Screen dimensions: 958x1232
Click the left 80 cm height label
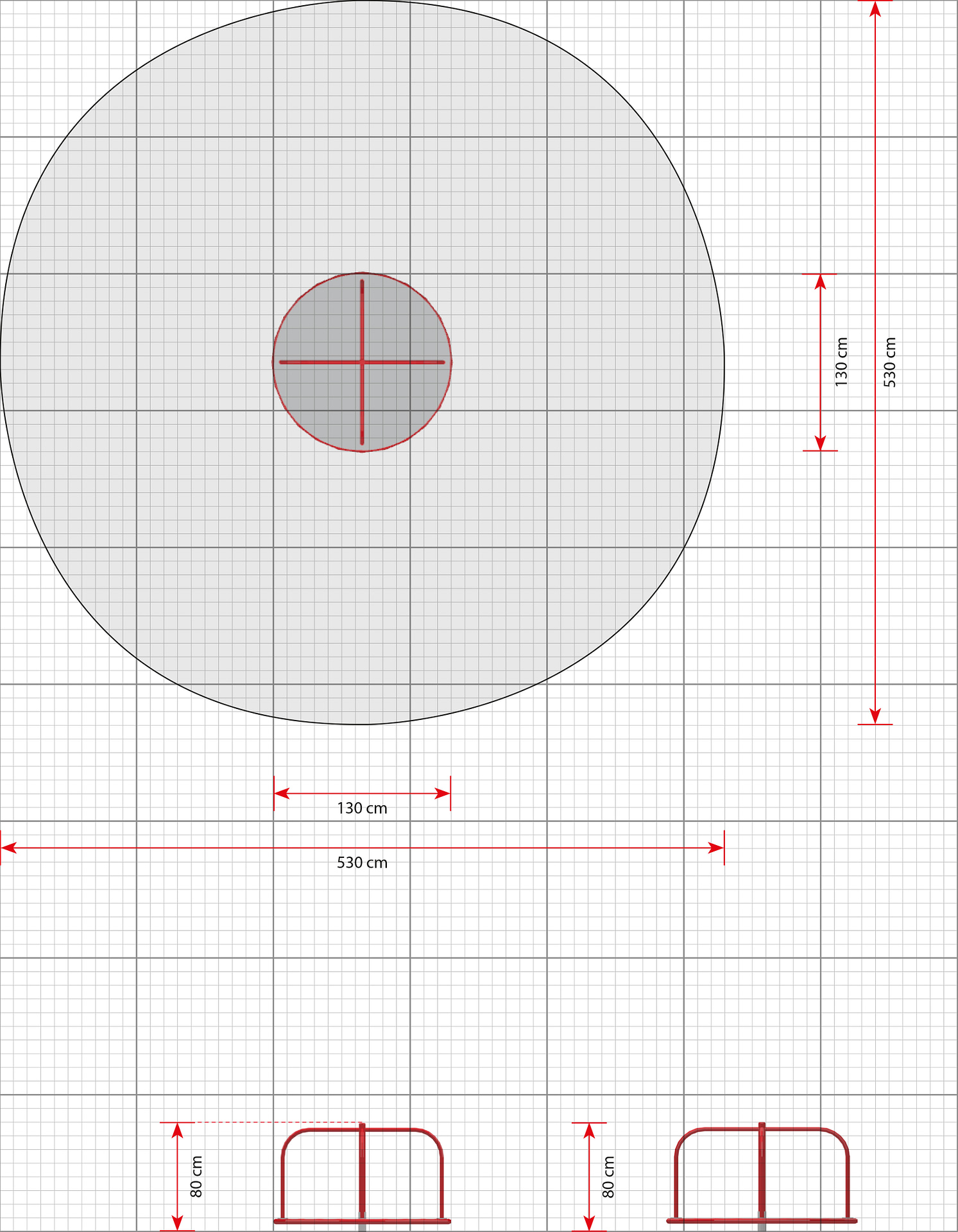tap(196, 1176)
